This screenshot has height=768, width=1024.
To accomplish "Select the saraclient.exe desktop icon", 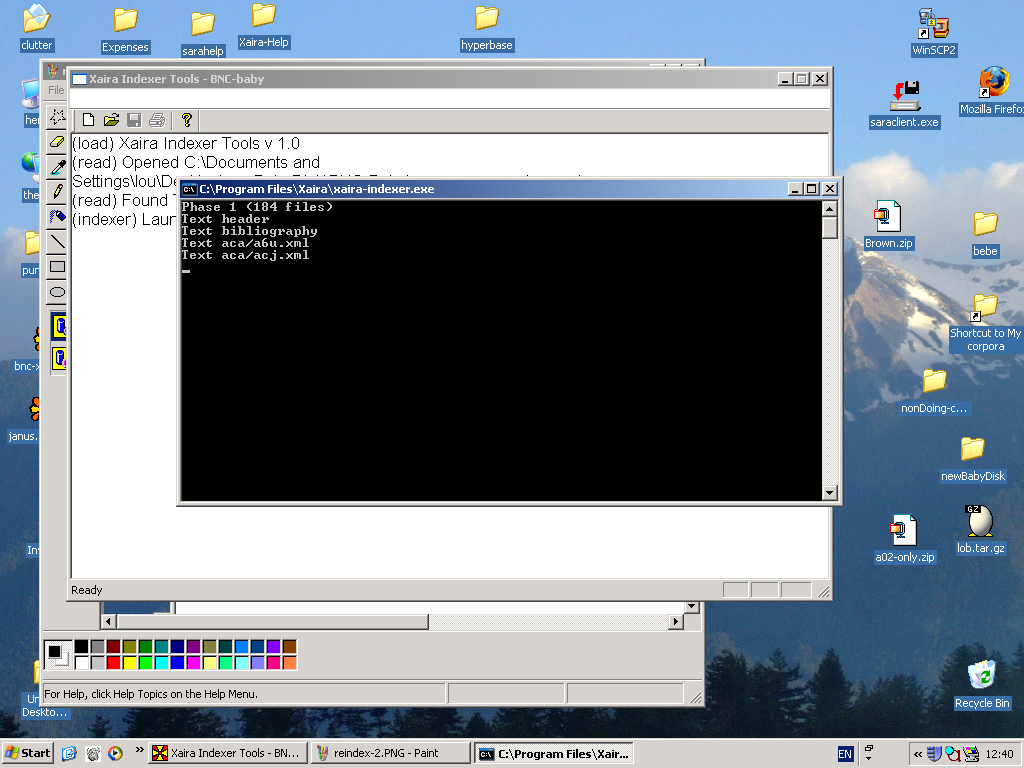I will tap(904, 104).
